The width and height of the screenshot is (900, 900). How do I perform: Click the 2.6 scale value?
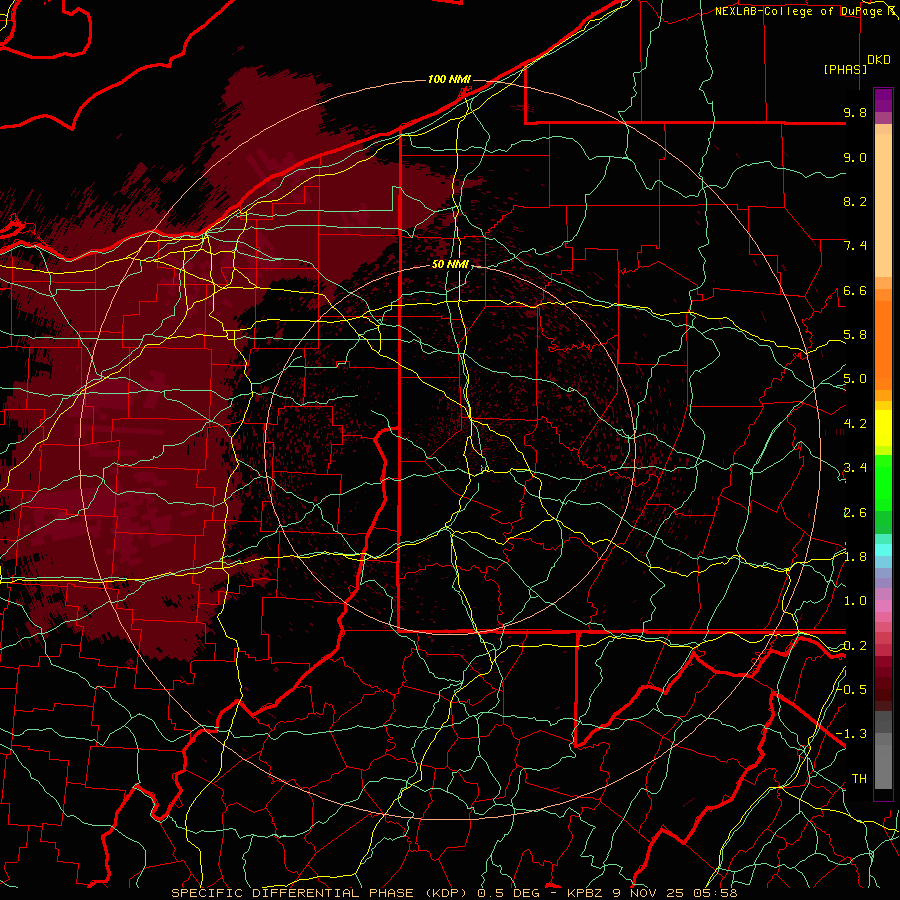(x=855, y=513)
